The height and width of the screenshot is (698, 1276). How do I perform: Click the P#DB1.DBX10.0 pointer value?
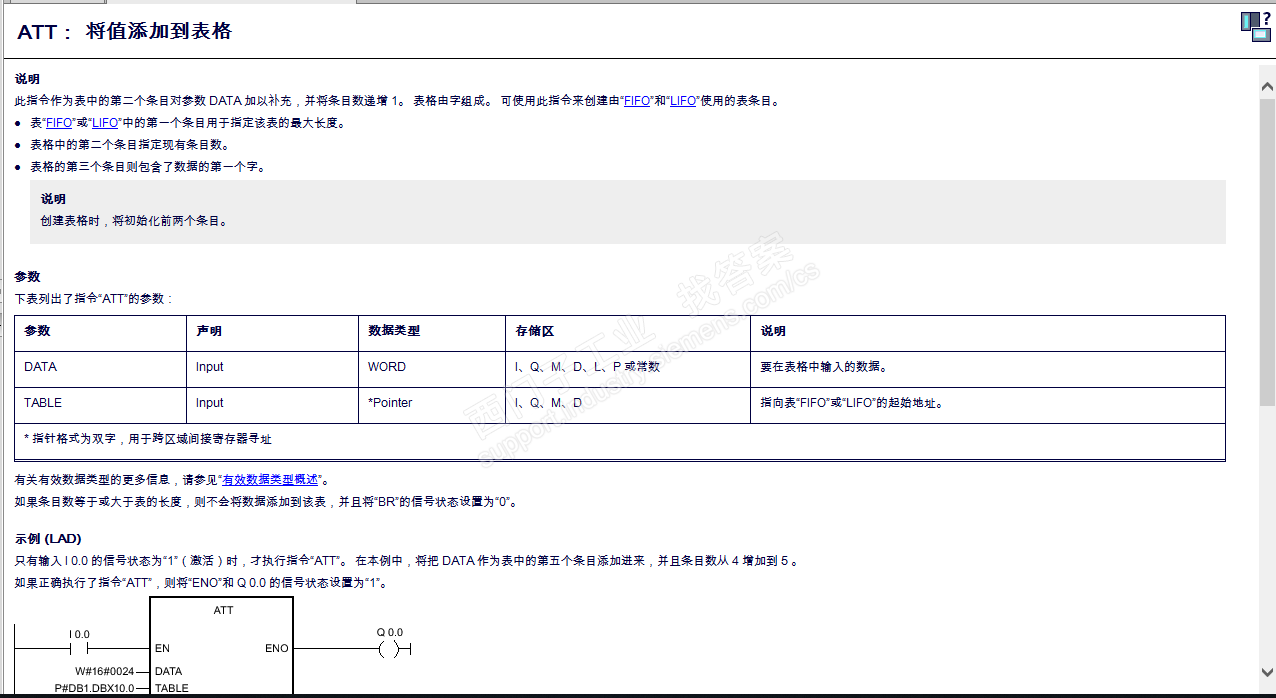(x=94, y=688)
